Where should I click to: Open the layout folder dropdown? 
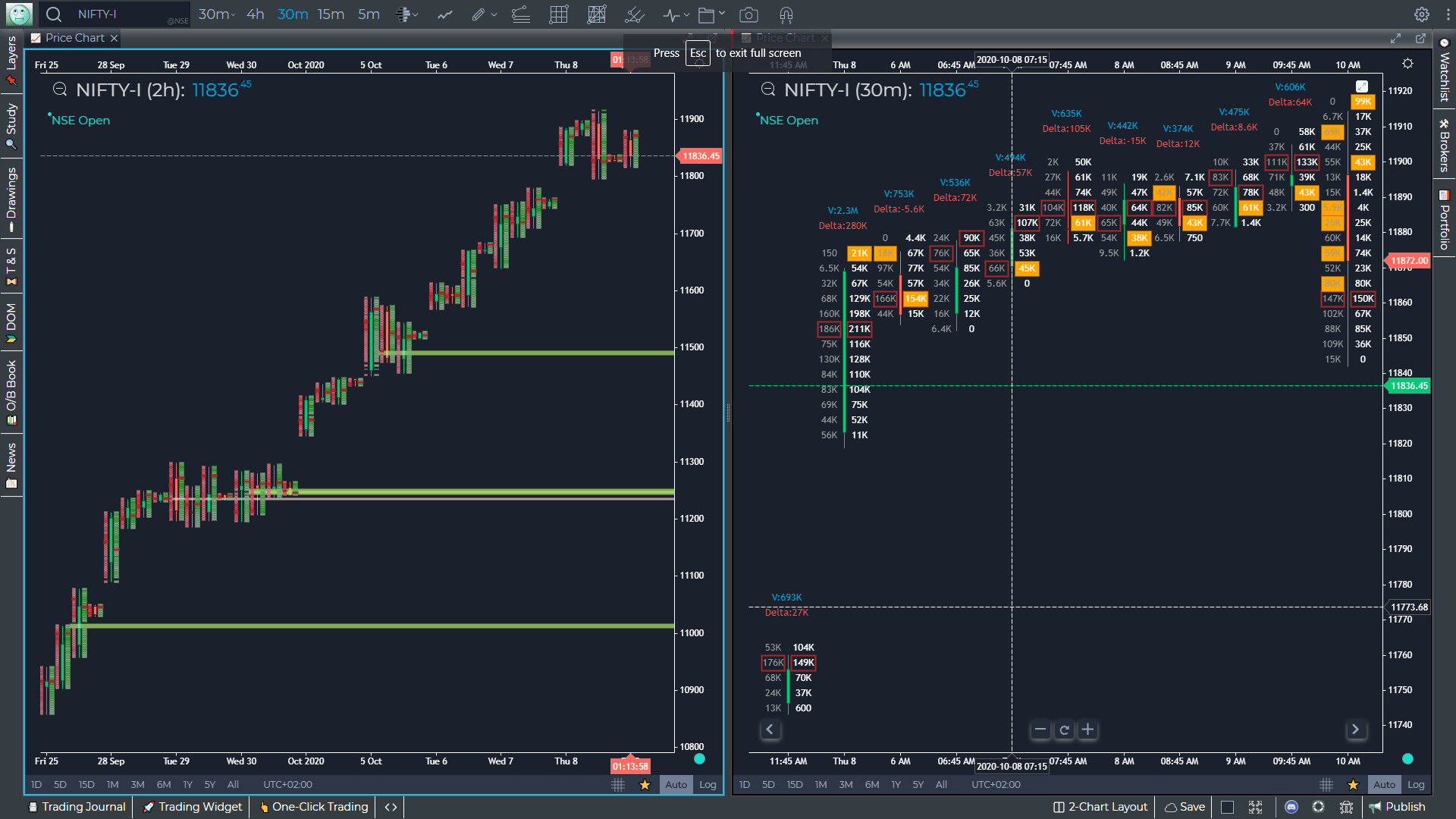(x=711, y=14)
